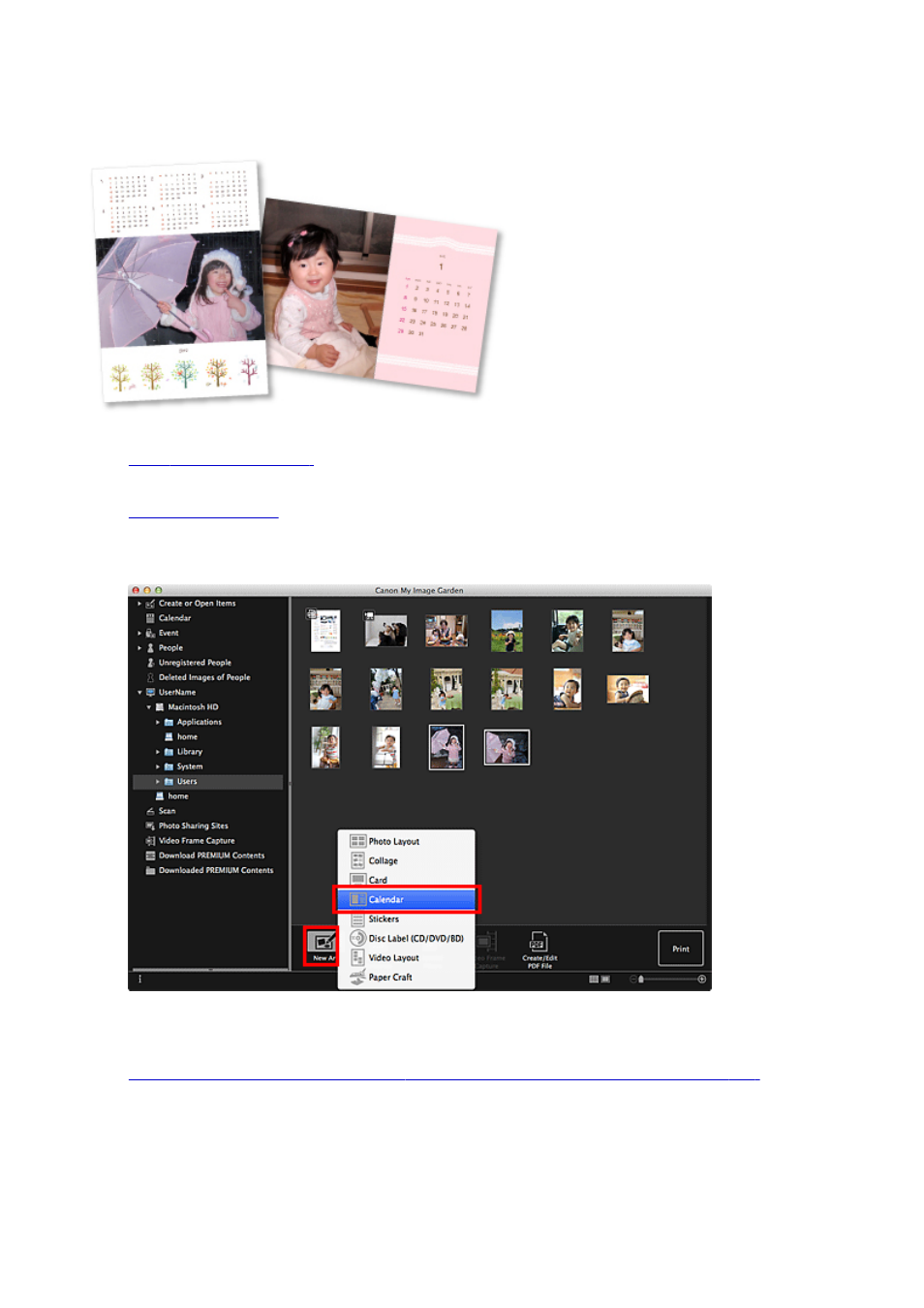Expand the Users folder
This screenshot has width=924, height=1308.
tap(158, 782)
